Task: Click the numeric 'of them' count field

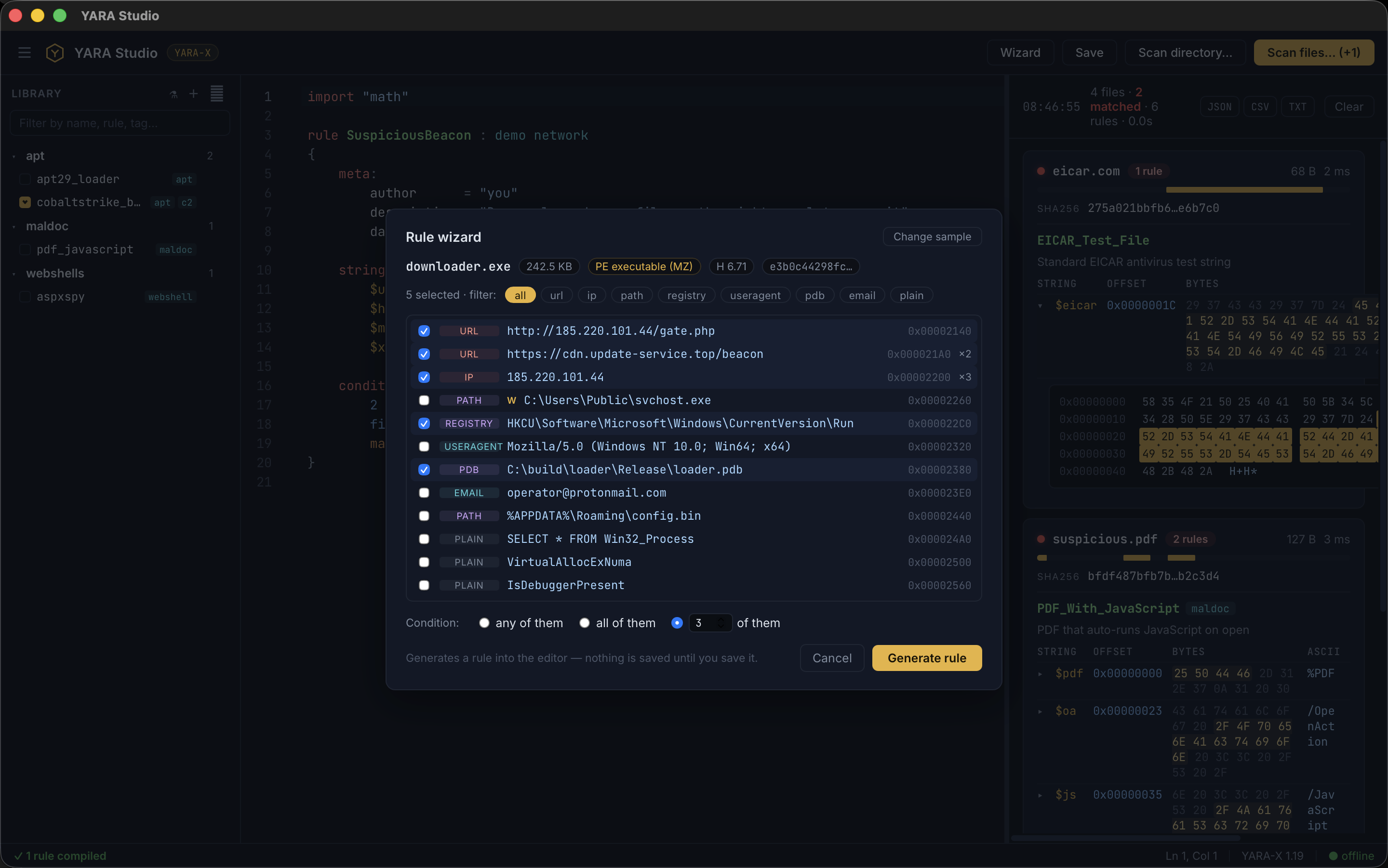Action: 710,623
